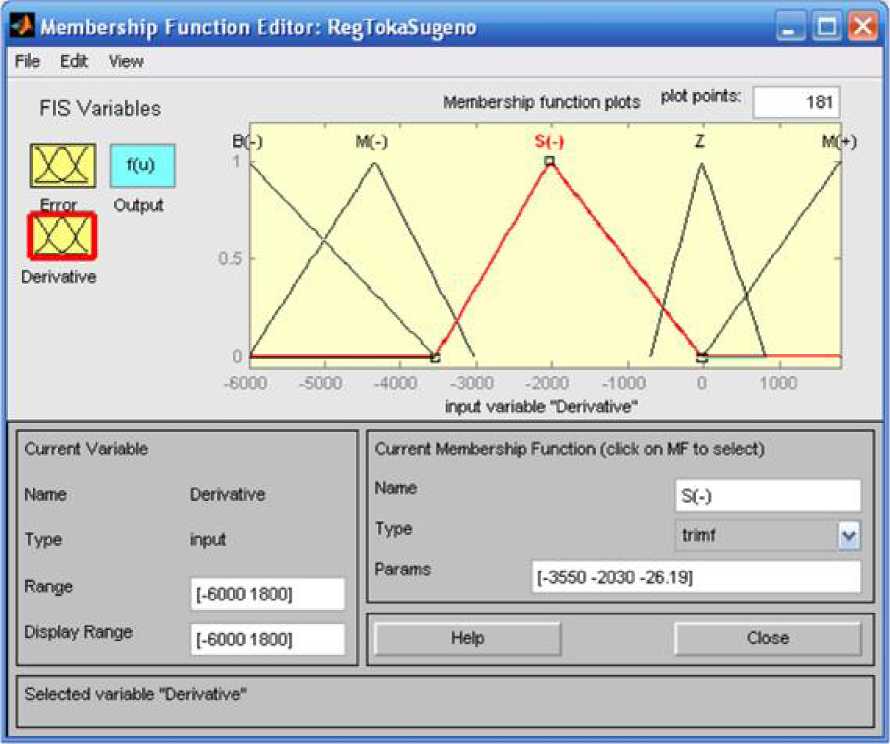Click the Params input field

click(696, 577)
